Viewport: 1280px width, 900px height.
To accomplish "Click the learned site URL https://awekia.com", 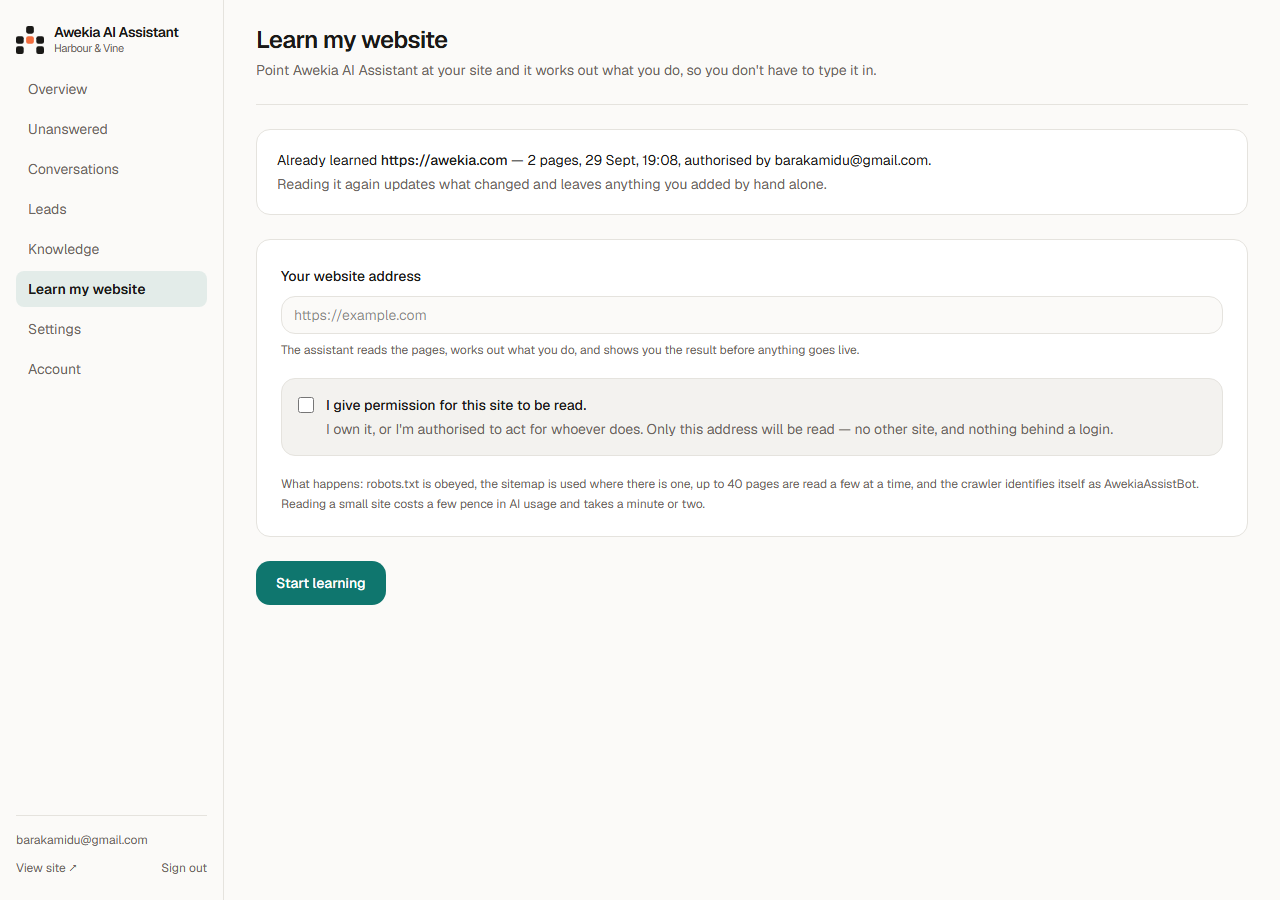I will pos(444,160).
